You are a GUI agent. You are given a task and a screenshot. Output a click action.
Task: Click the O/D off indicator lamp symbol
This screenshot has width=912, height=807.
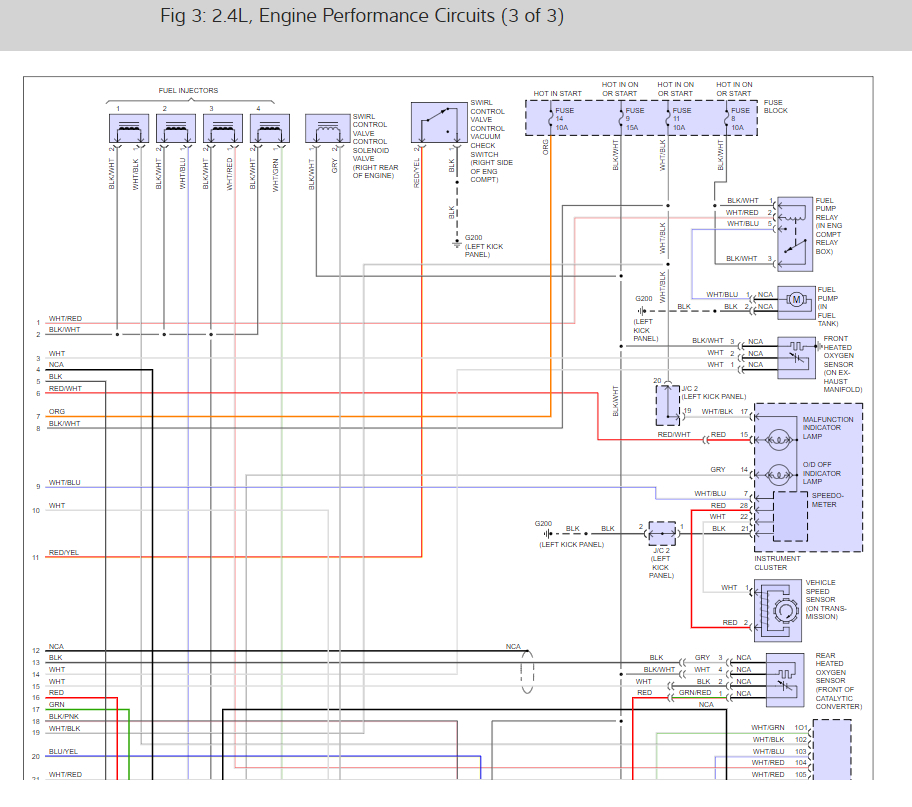[x=776, y=470]
